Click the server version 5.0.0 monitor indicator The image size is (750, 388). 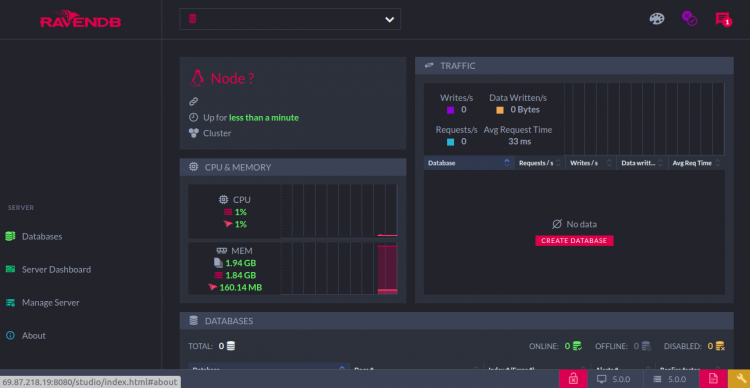[615, 379]
